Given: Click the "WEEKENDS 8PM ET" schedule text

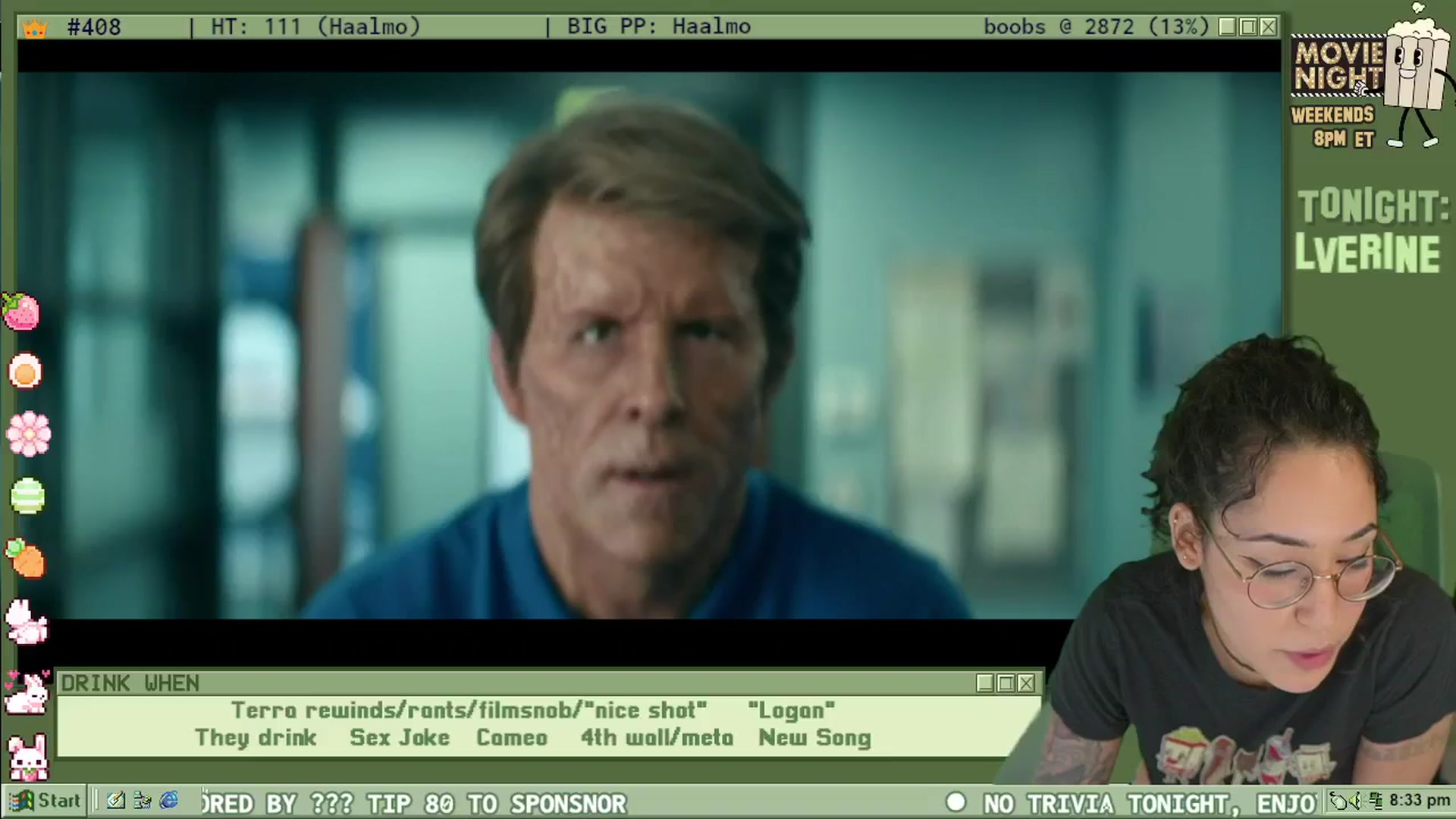Looking at the screenshot, I should point(1332,127).
